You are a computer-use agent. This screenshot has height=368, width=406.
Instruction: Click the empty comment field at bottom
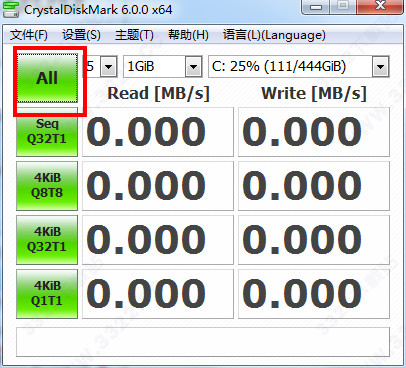(x=203, y=342)
